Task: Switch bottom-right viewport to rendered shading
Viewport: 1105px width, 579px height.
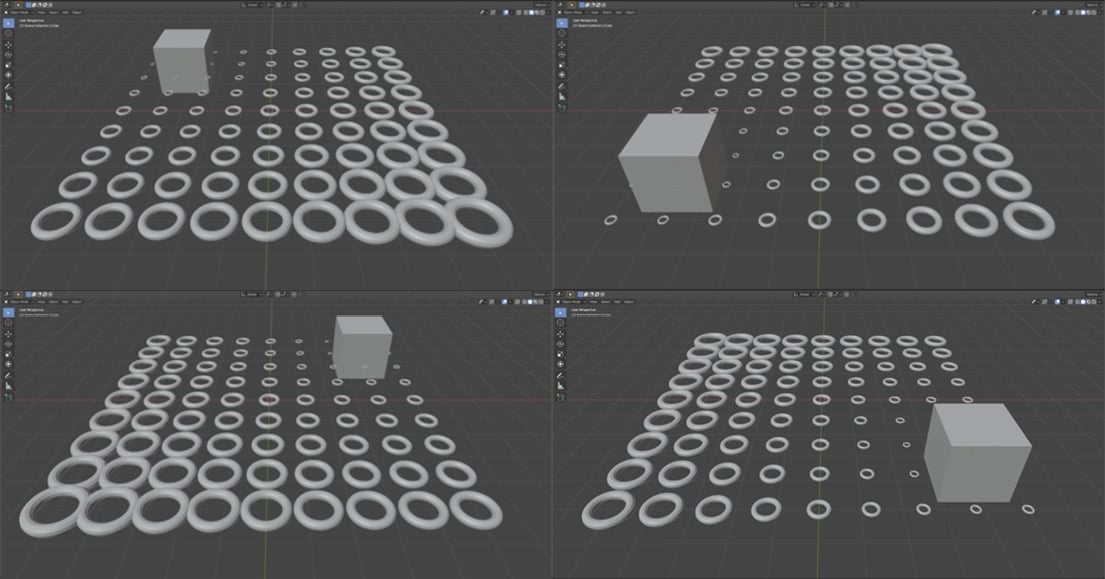Action: point(1094,301)
